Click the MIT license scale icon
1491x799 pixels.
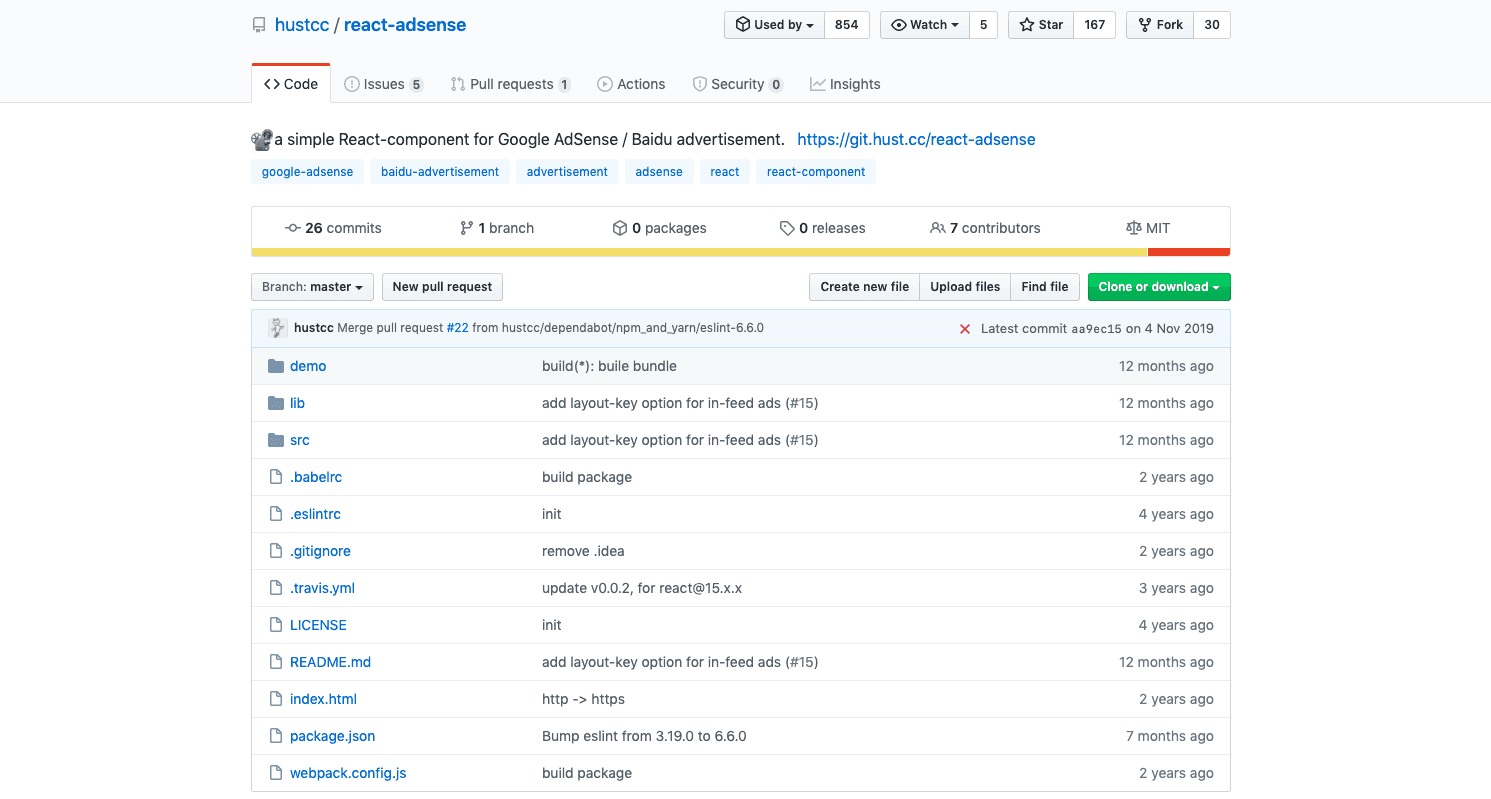pyautogui.click(x=1133, y=228)
